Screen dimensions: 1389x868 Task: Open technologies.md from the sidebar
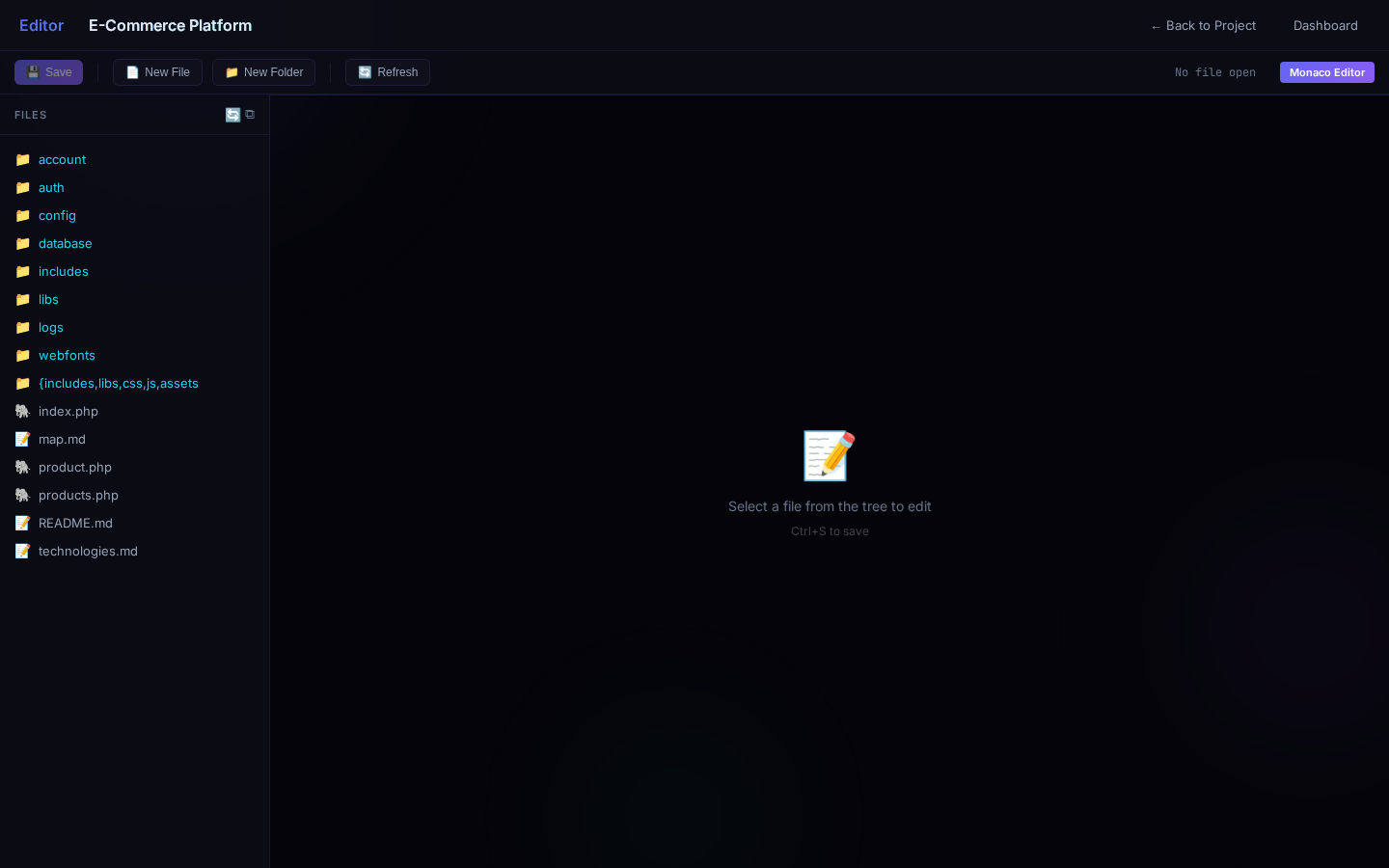tap(88, 551)
